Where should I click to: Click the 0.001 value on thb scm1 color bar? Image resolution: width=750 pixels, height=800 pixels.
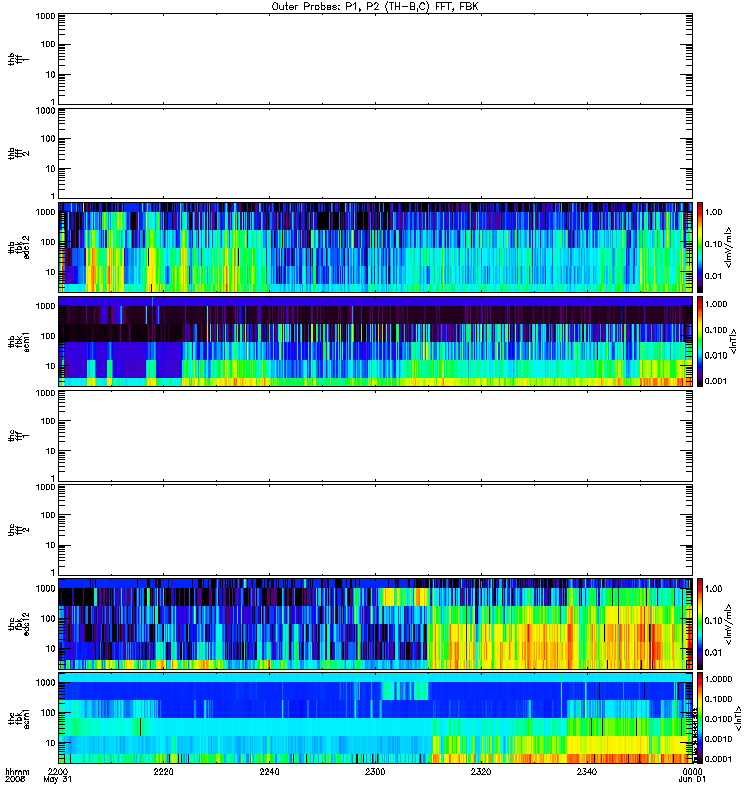[x=716, y=381]
